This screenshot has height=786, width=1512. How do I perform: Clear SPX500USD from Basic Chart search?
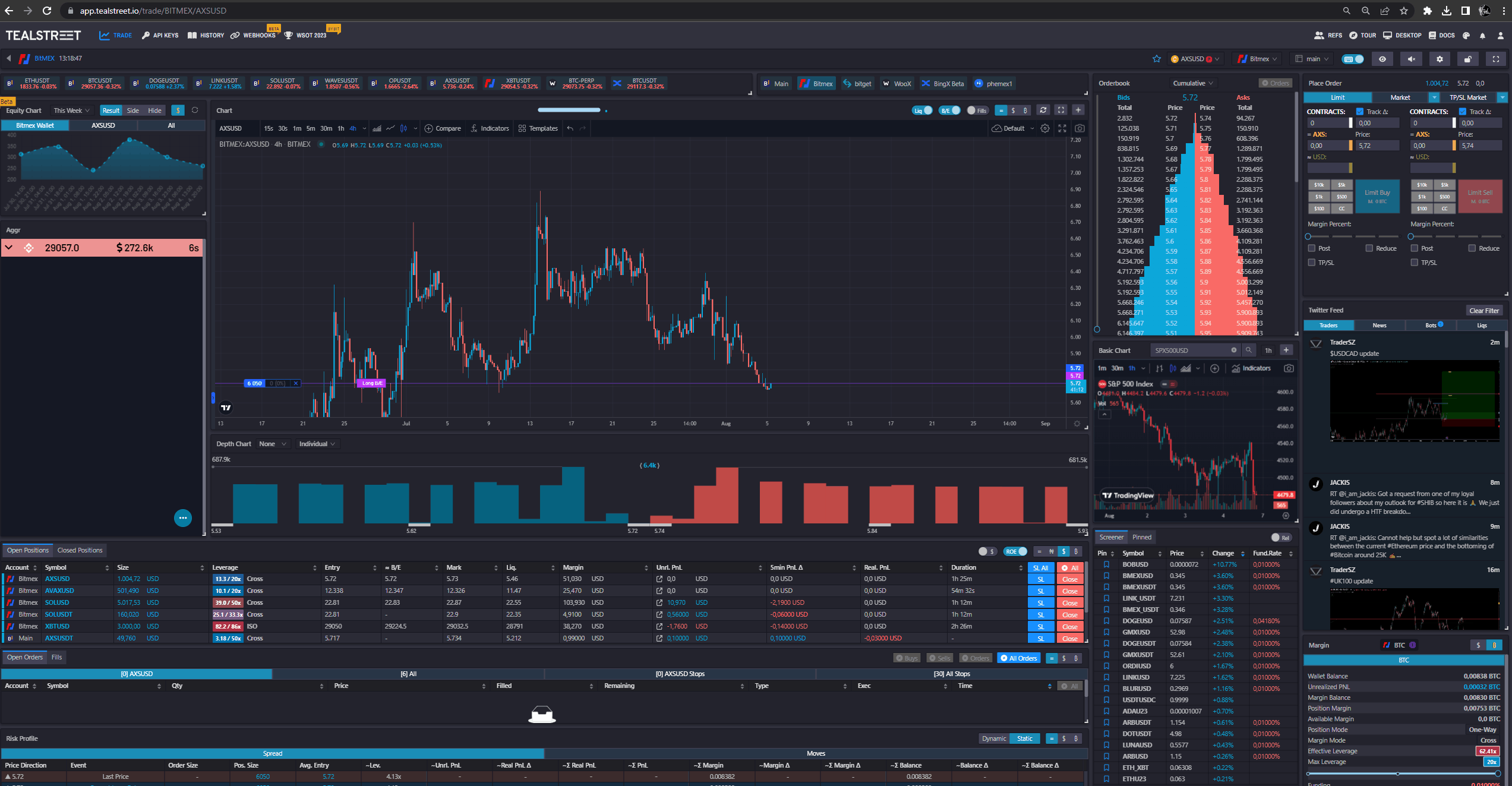[x=1234, y=351]
